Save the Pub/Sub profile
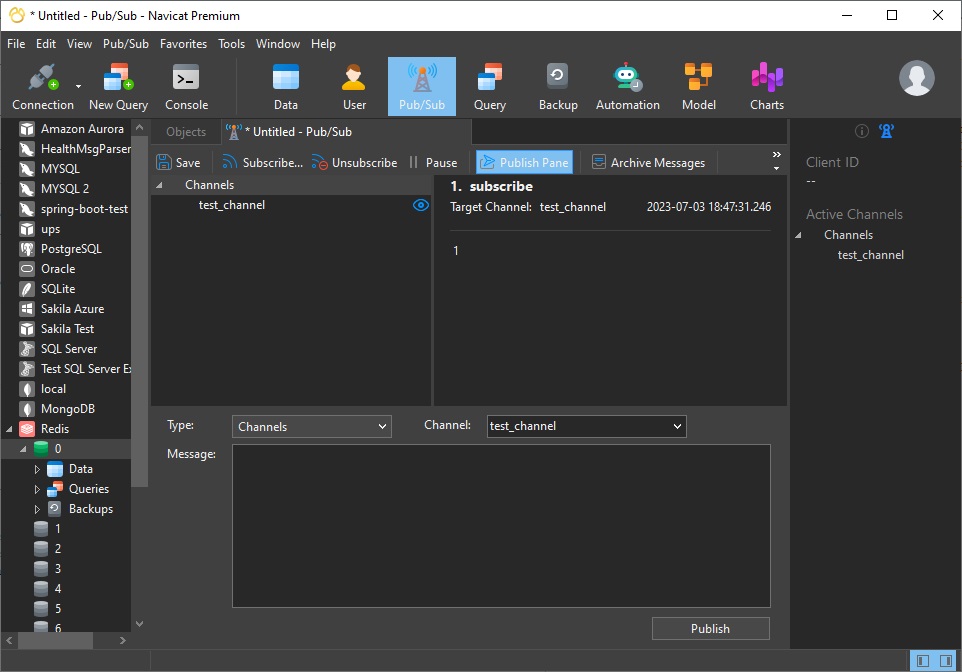962x672 pixels. (x=179, y=163)
